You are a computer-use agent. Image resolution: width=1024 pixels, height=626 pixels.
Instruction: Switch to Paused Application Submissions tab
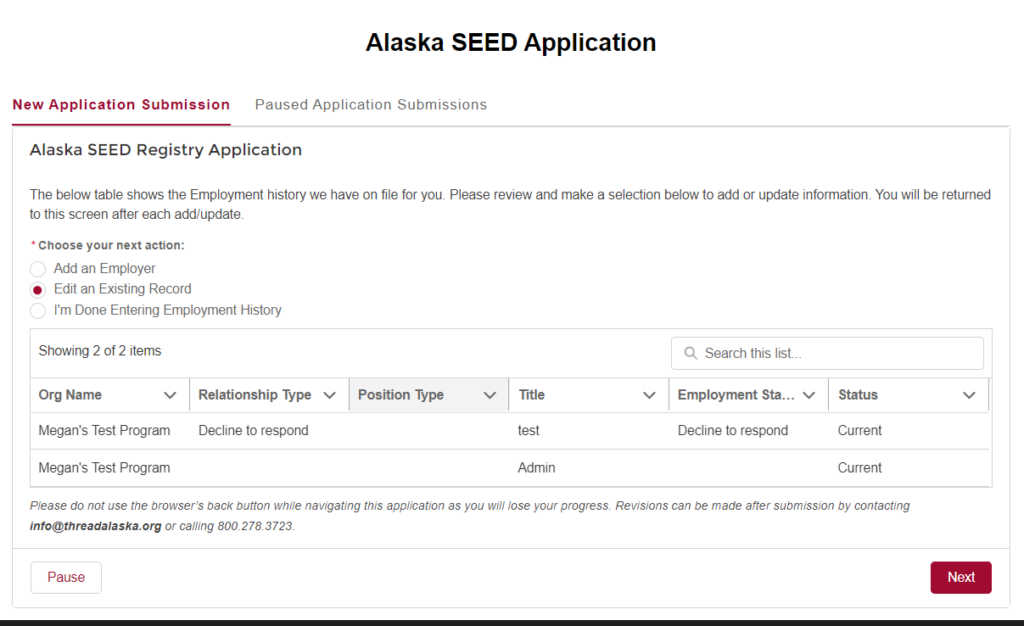(370, 104)
